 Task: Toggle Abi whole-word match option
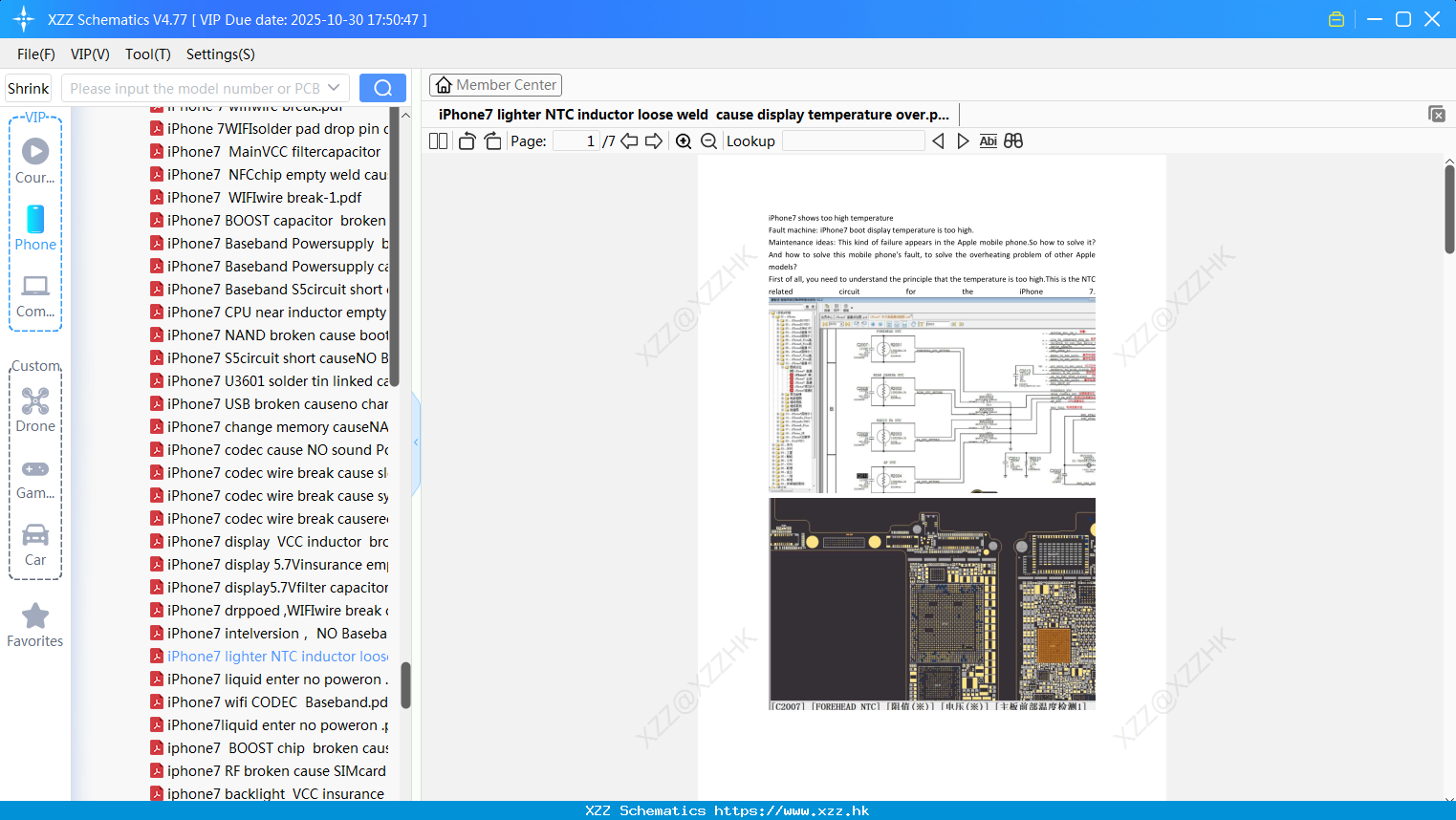pyautogui.click(x=988, y=140)
